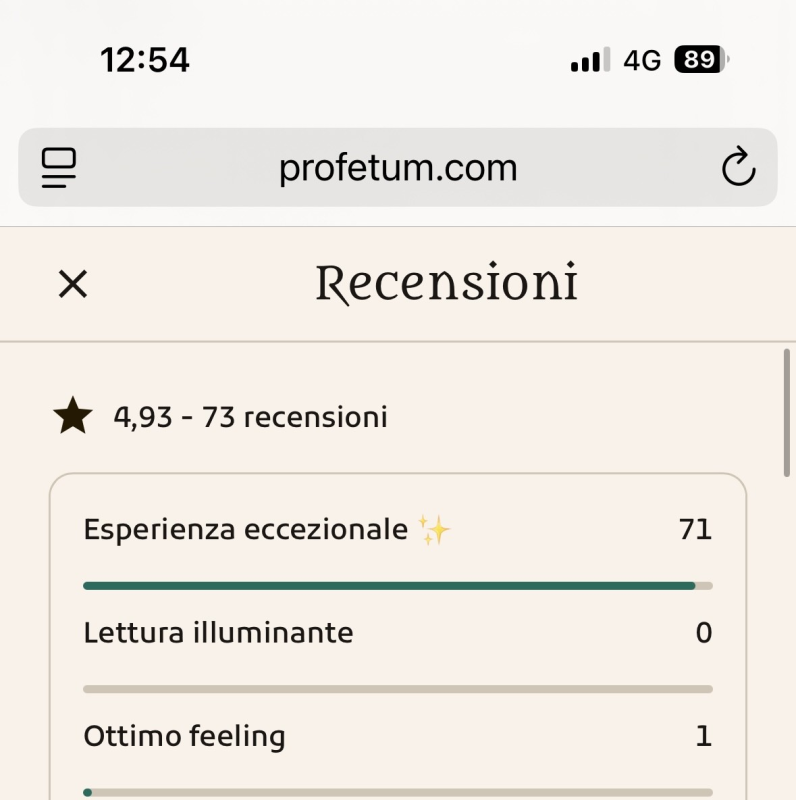Open the page format menu icon in address bar
Screen dimensions: 796x800
pos(59,167)
